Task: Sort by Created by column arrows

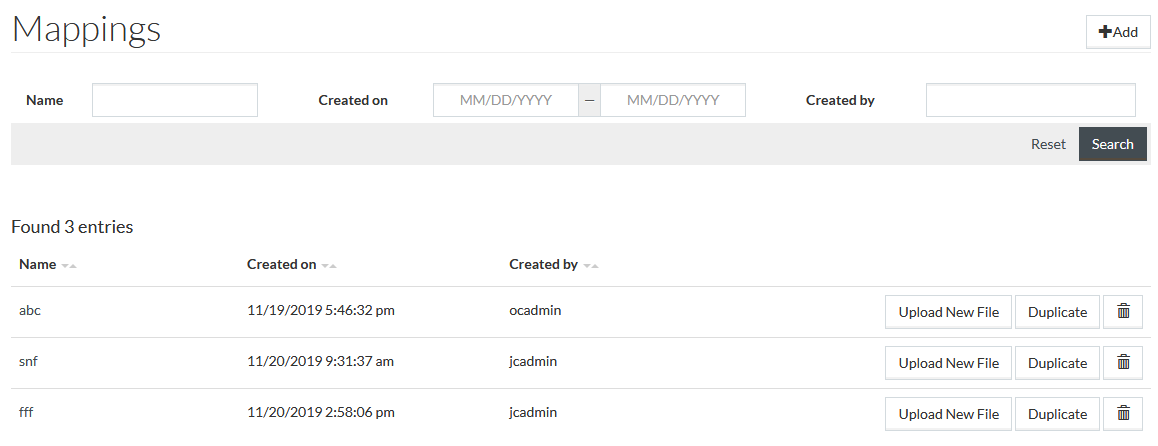Action: 591,265
